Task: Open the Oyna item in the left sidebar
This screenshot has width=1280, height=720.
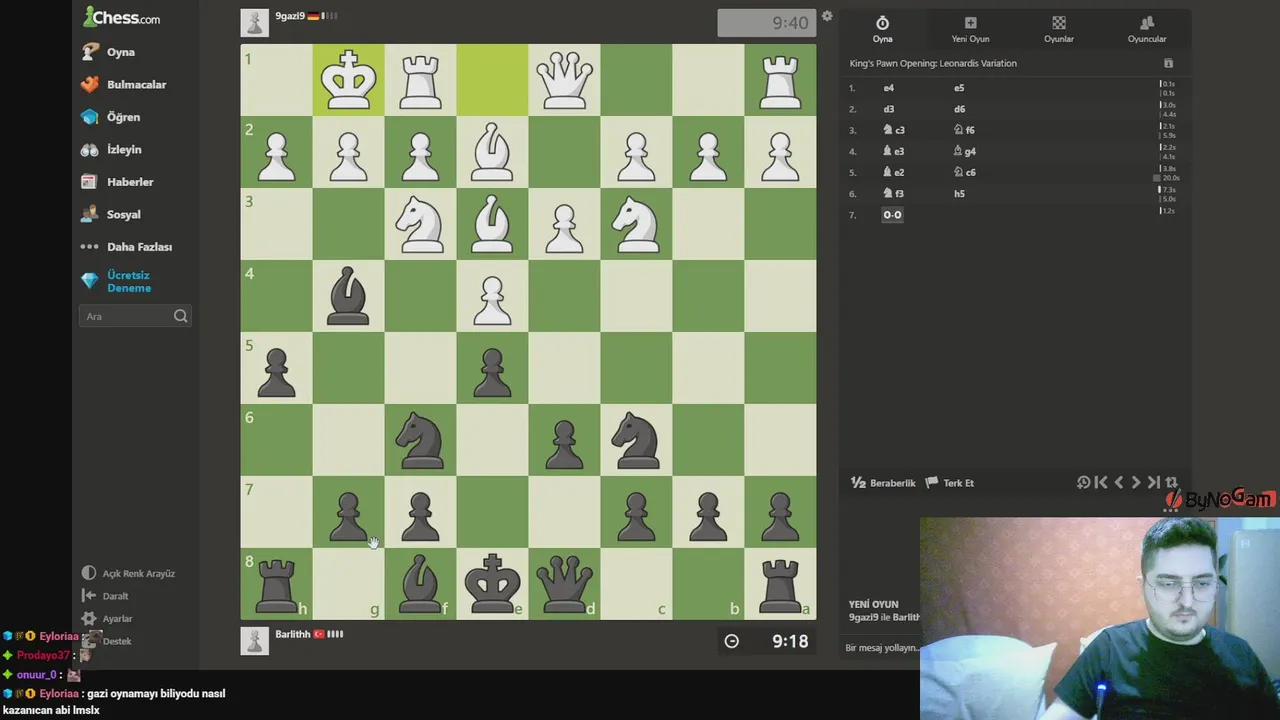Action: tap(108, 52)
